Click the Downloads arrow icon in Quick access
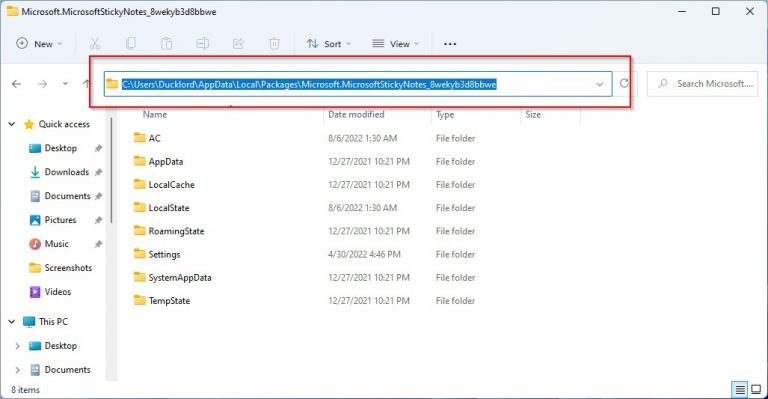Image resolution: width=768 pixels, height=399 pixels. pos(35,172)
